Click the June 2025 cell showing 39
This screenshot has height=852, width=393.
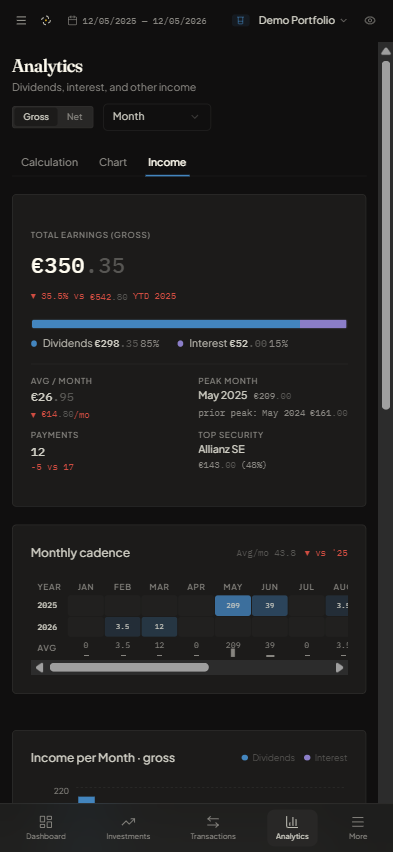[x=270, y=605]
